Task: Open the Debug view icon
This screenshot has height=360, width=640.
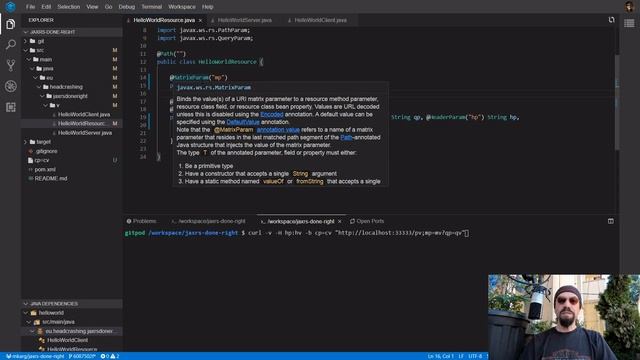Action: [x=11, y=86]
